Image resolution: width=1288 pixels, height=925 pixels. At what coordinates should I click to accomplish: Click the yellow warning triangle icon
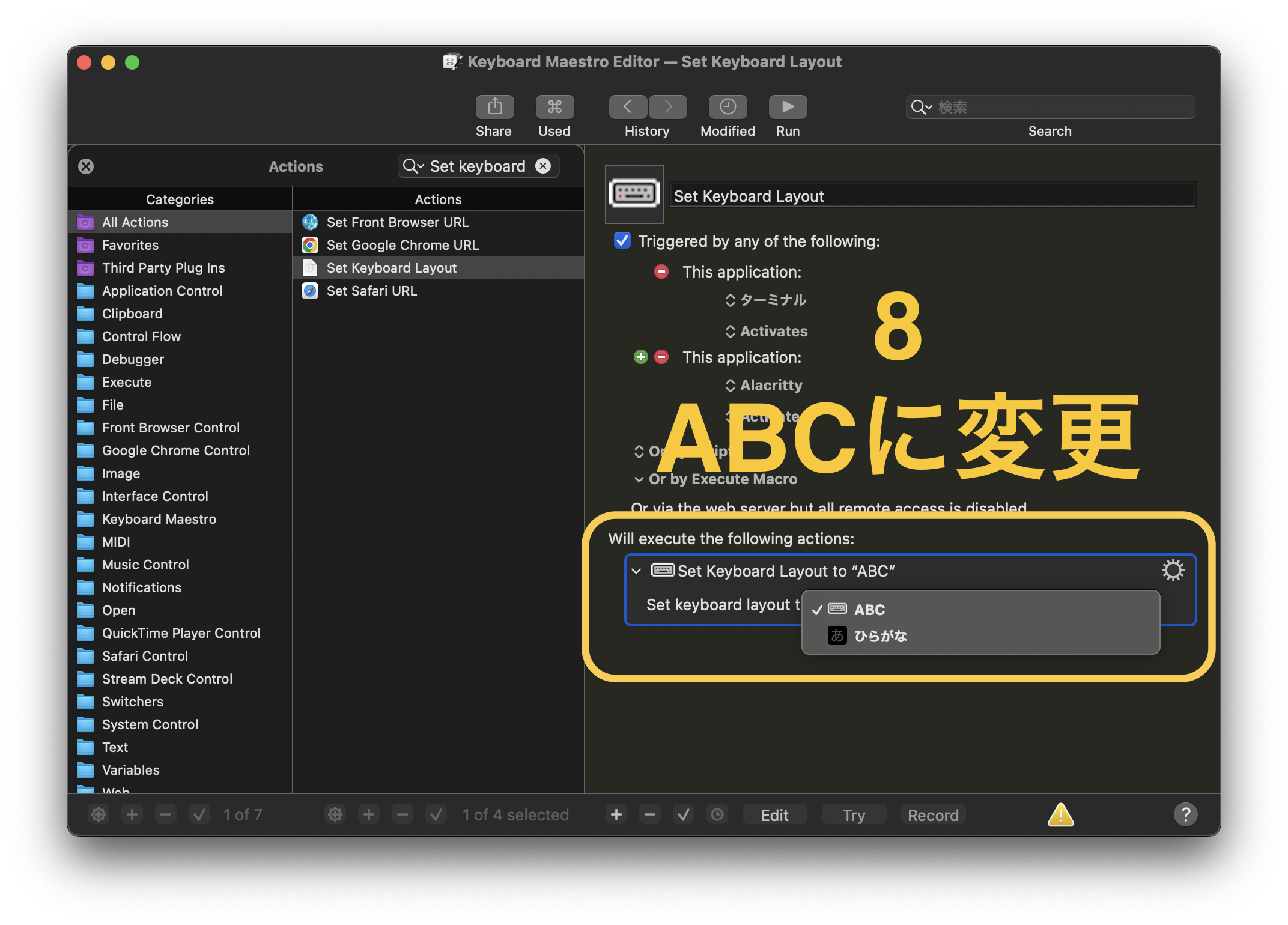coord(1060,815)
